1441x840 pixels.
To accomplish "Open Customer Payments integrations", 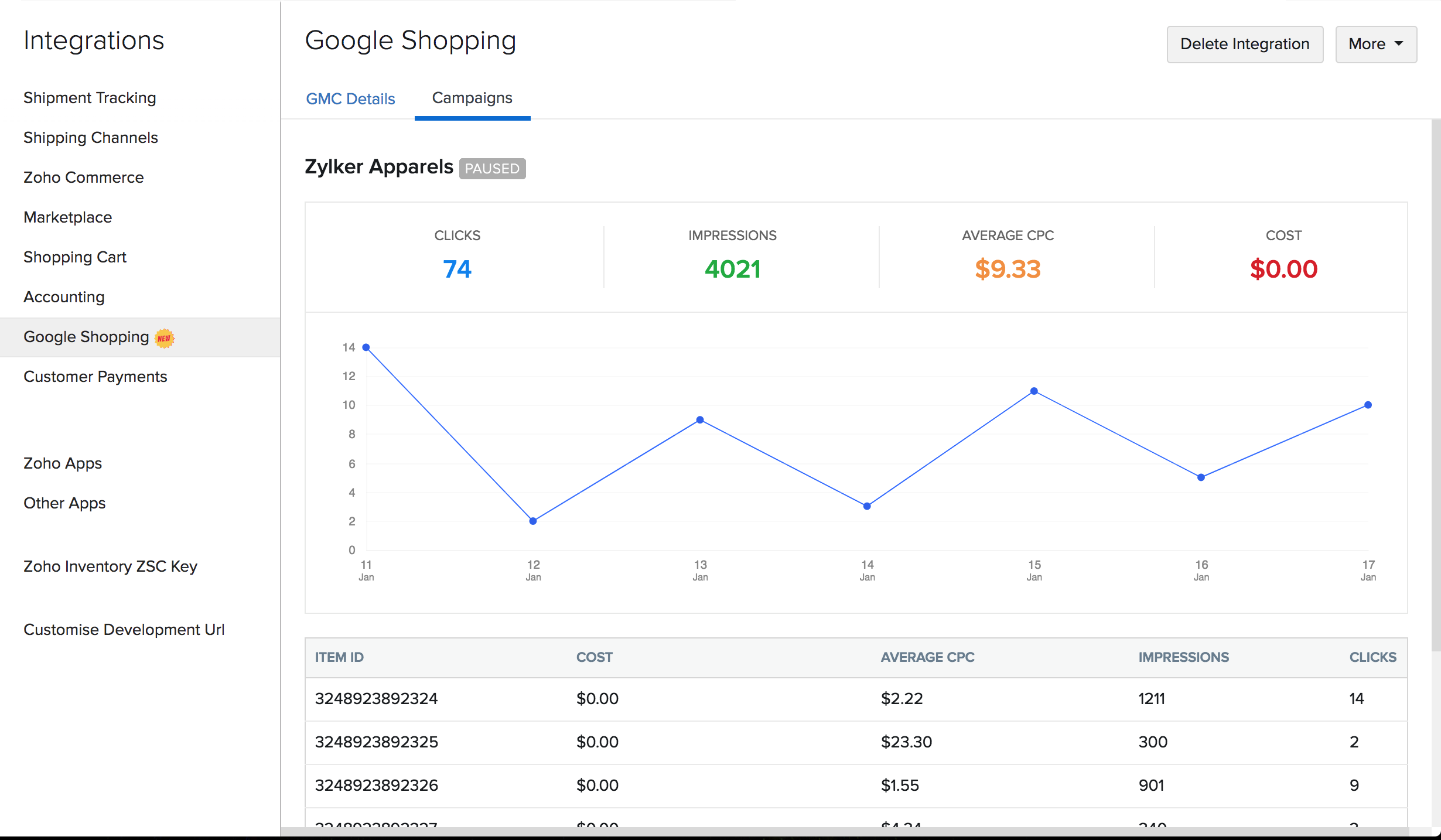I will (x=95, y=377).
